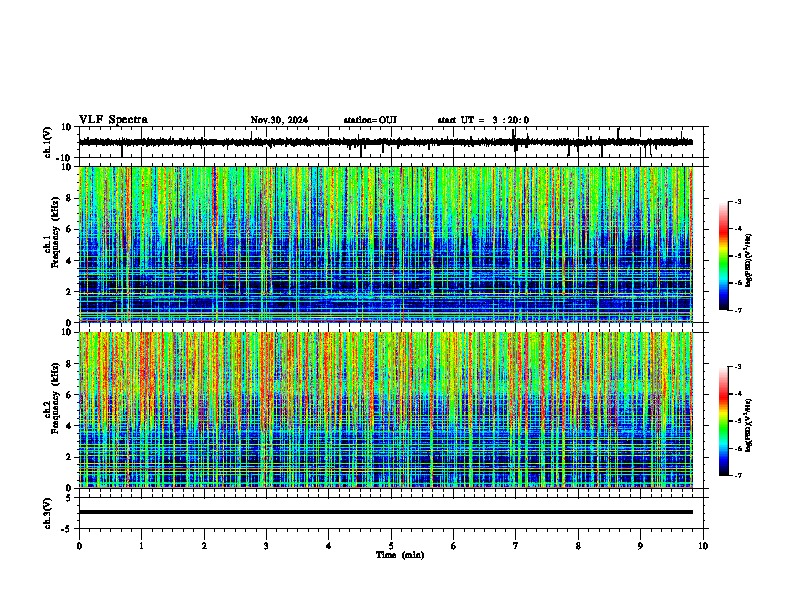Image resolution: width=792 pixels, height=612 pixels.
Task: Click the "9" tick on the time axis
Action: pyautogui.click(x=640, y=546)
